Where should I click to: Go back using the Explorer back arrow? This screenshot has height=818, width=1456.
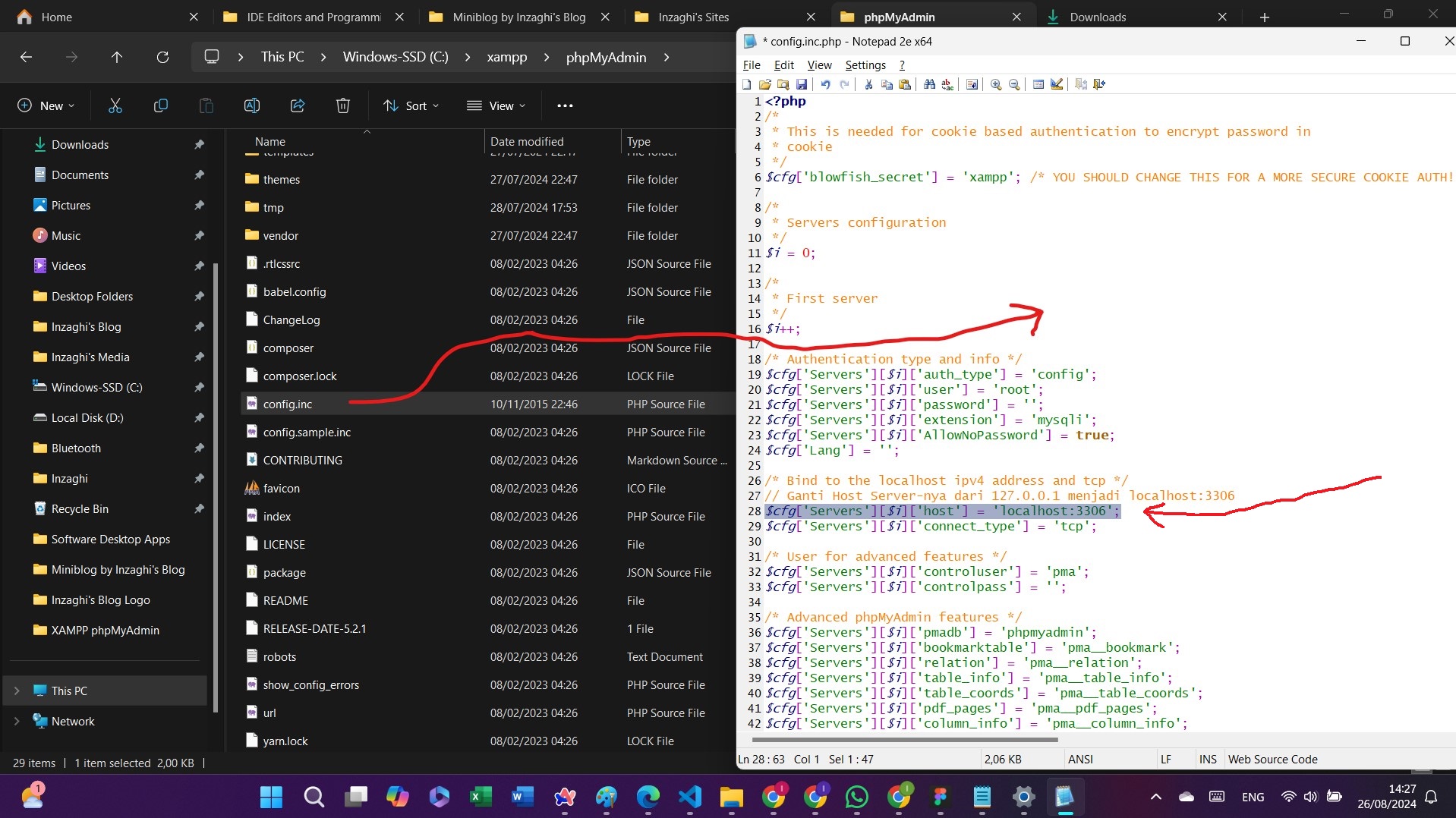tap(26, 57)
